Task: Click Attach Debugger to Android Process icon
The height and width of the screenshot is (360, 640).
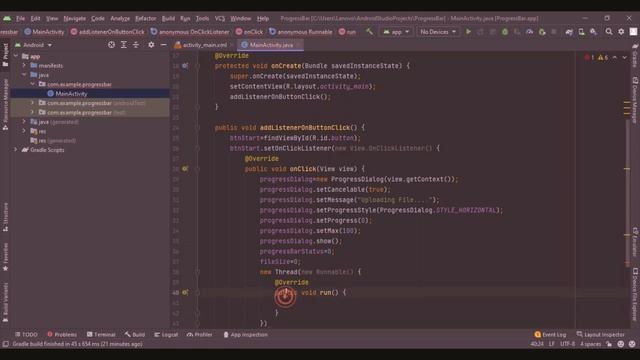Action: (x=542, y=31)
